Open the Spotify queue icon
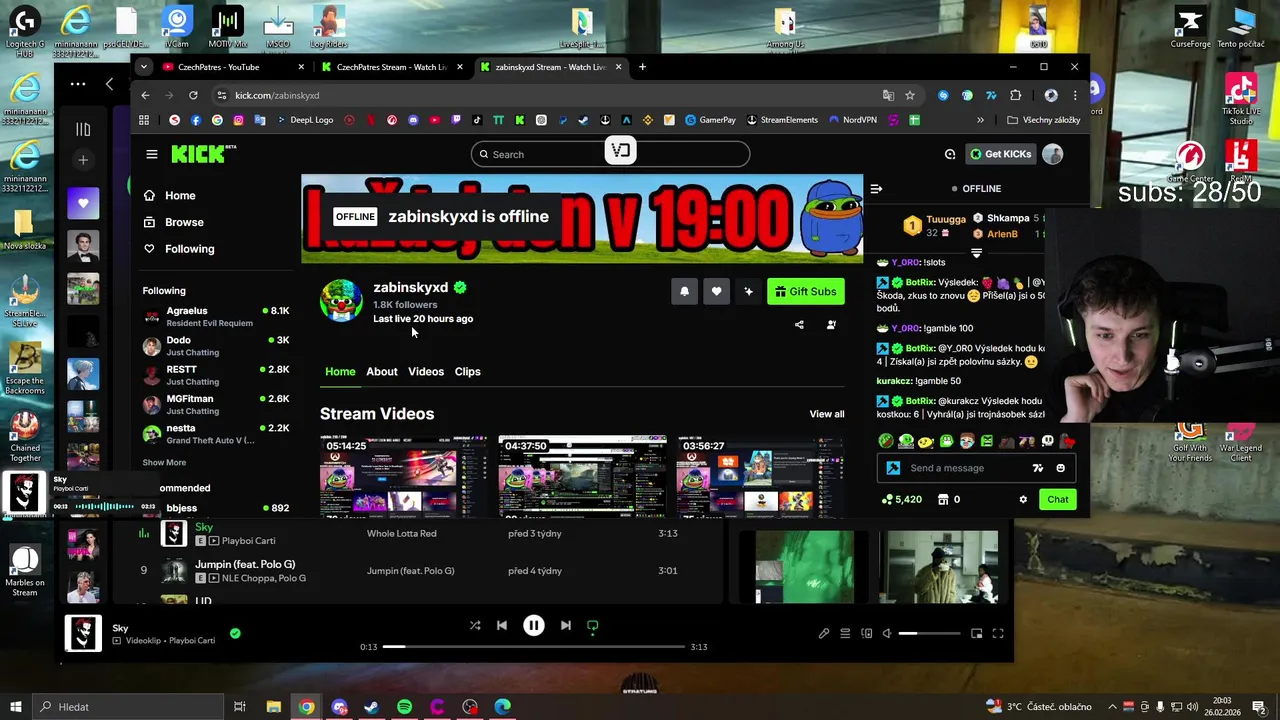 pyautogui.click(x=845, y=633)
